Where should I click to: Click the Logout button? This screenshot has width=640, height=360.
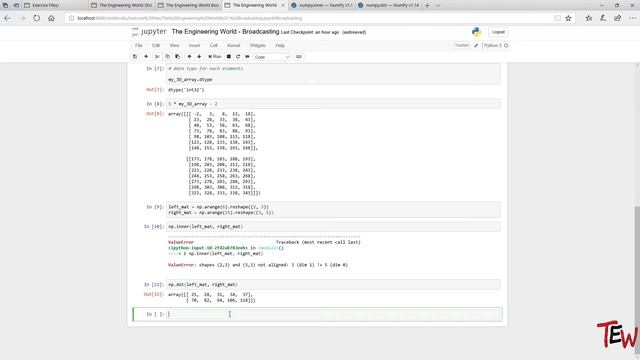click(x=498, y=32)
